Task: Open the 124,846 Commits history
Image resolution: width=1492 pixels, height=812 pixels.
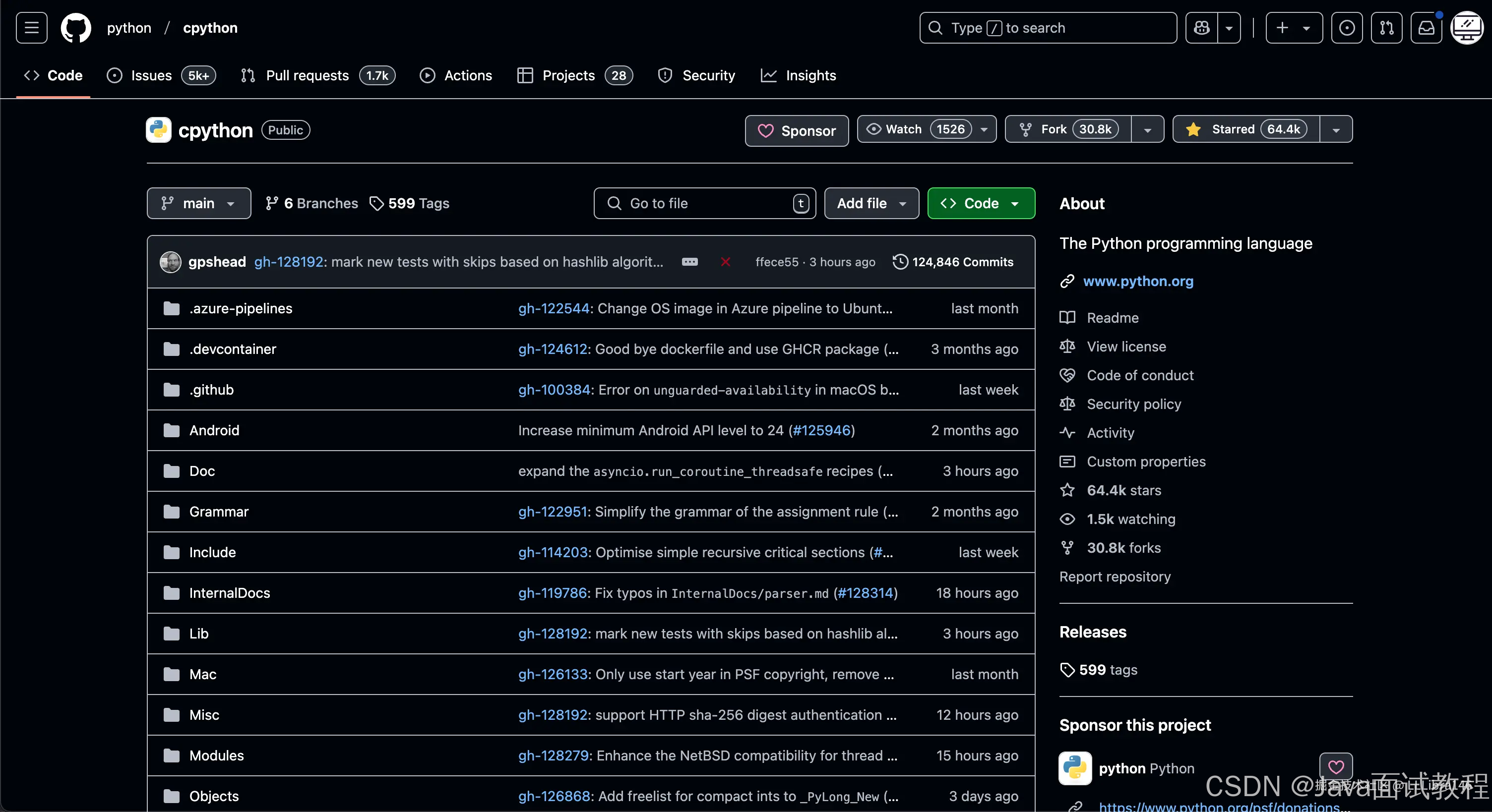Action: pyautogui.click(x=953, y=262)
